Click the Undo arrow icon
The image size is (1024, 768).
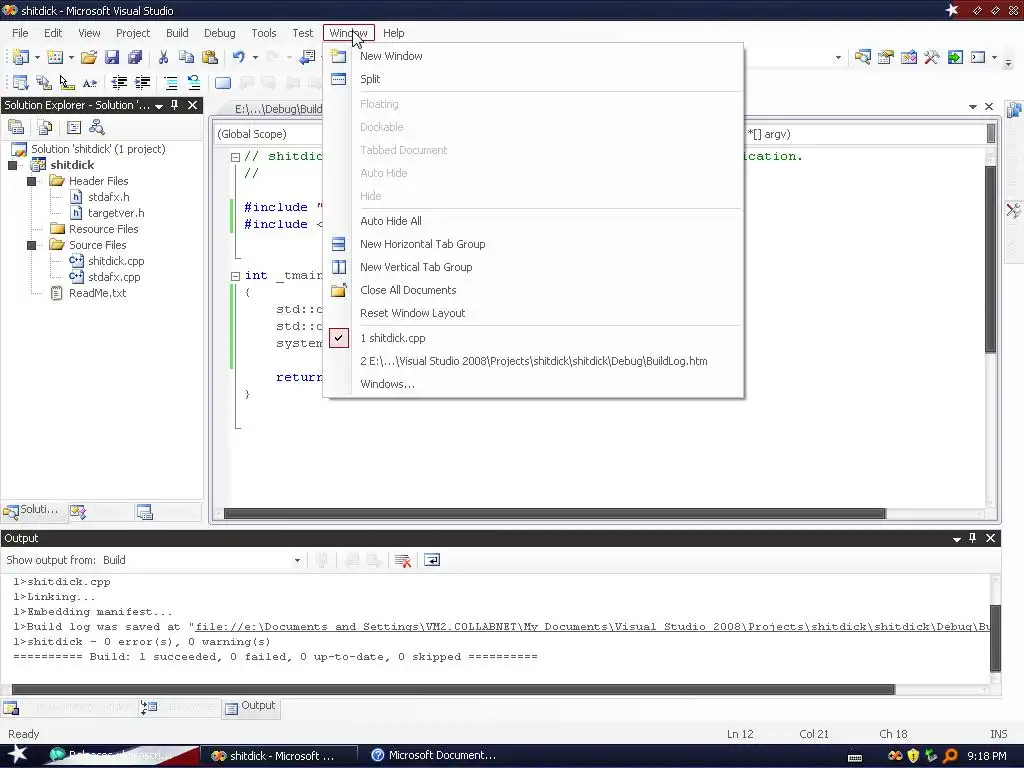238,57
